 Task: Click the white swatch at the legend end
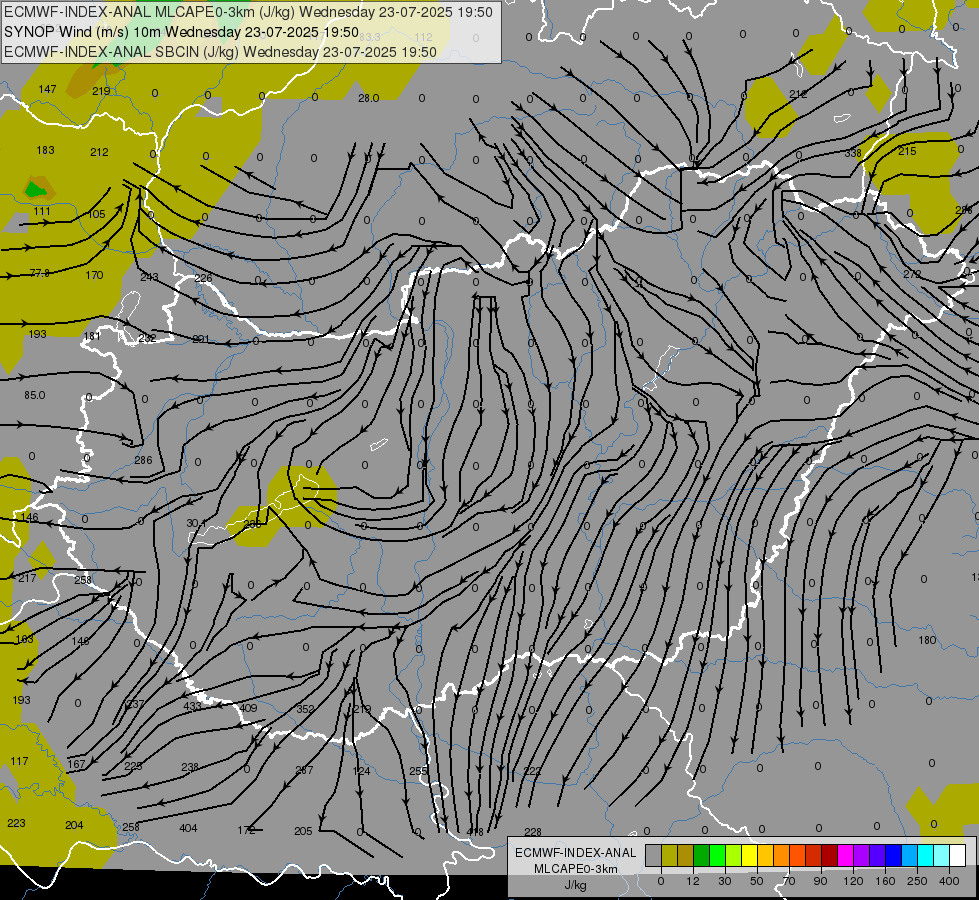[x=958, y=856]
